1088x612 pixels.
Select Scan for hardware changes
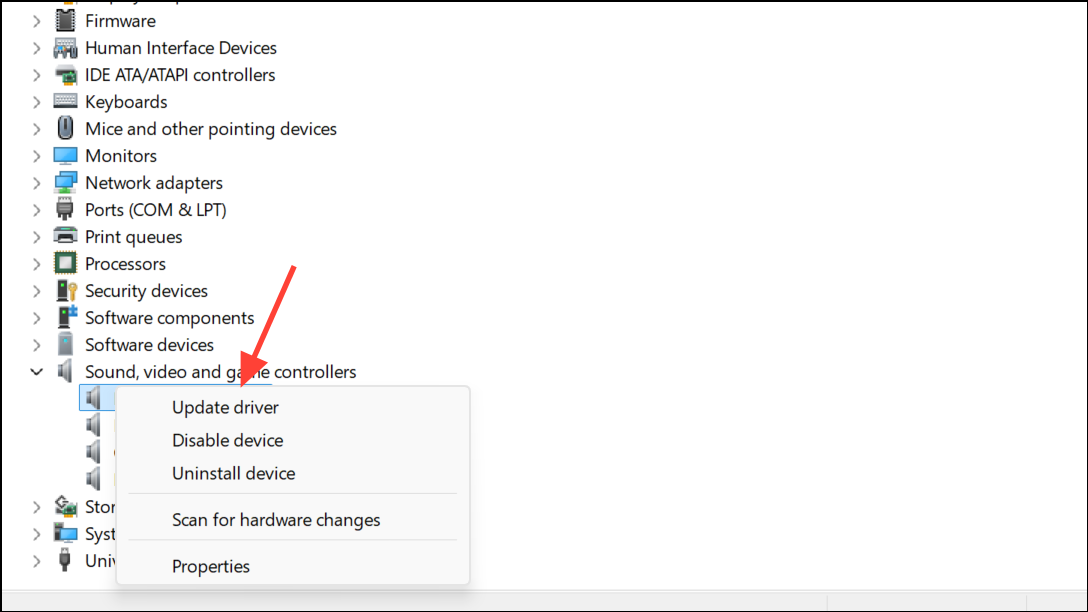coord(276,520)
